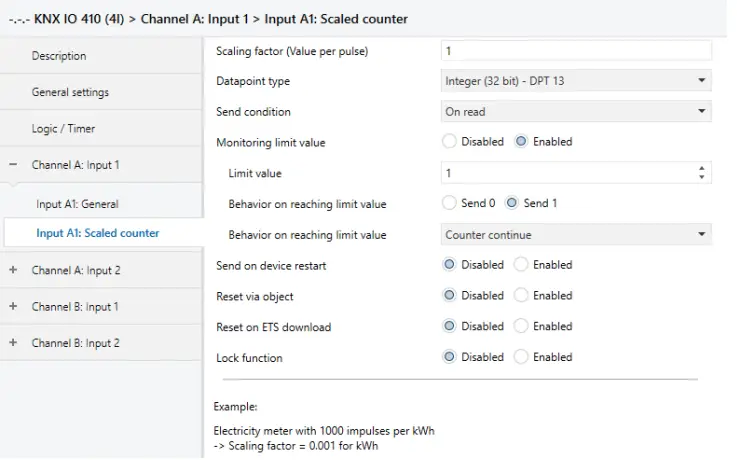This screenshot has height=460, width=737.
Task: Open the Description tab
Action: point(59,56)
